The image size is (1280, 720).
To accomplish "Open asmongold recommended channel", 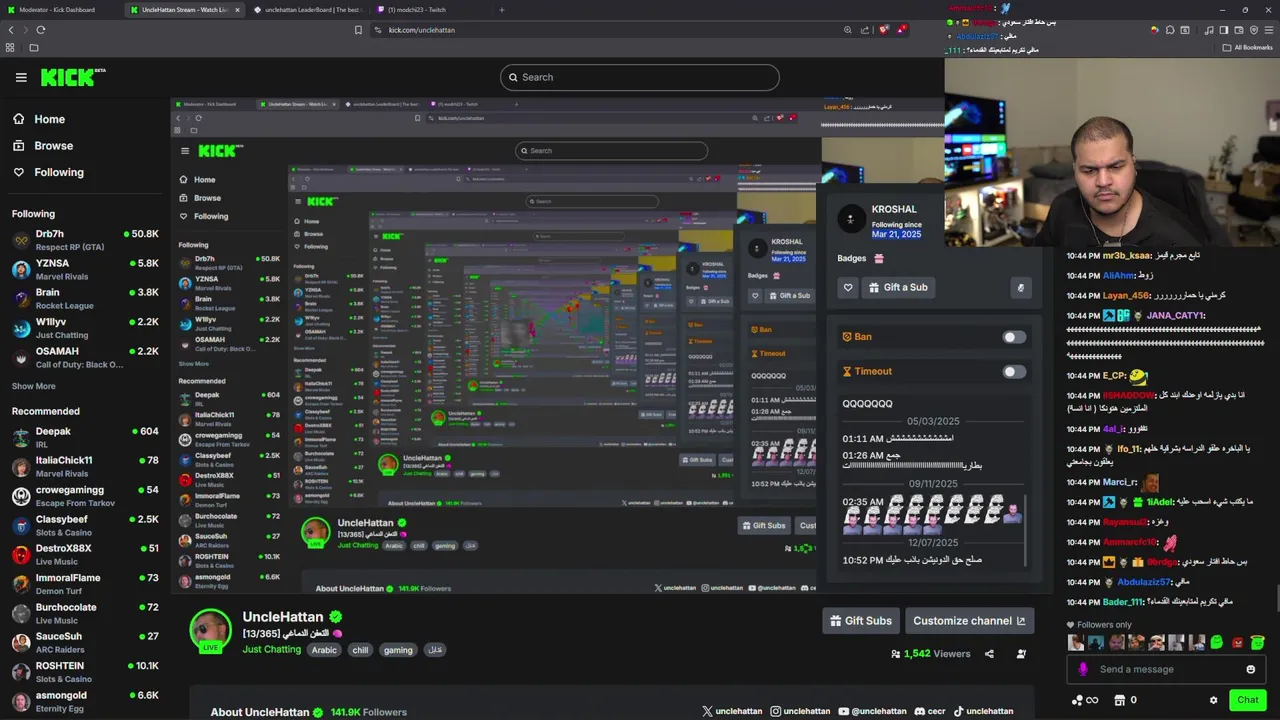I will [x=85, y=702].
